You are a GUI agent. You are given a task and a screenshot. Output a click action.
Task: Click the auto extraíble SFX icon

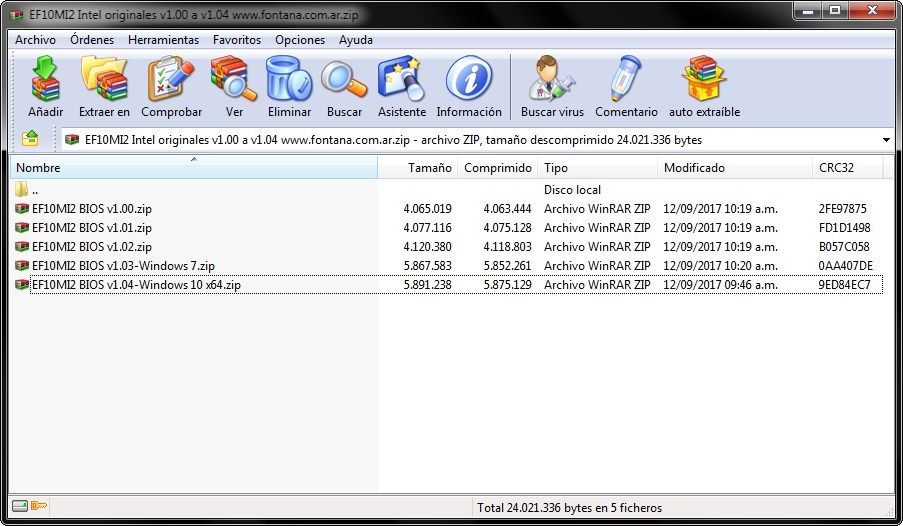coord(704,79)
